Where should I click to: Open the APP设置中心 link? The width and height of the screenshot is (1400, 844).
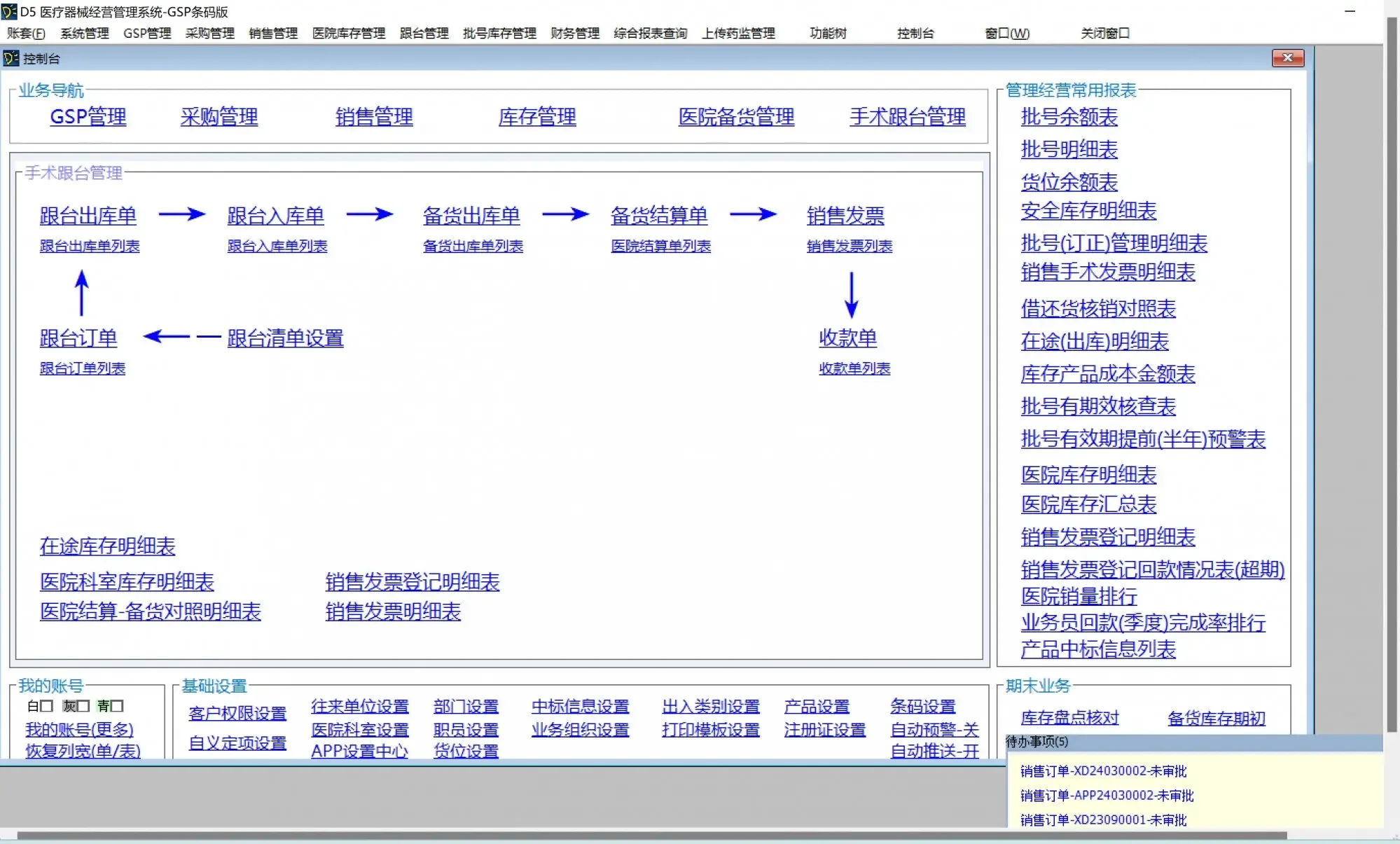click(359, 751)
